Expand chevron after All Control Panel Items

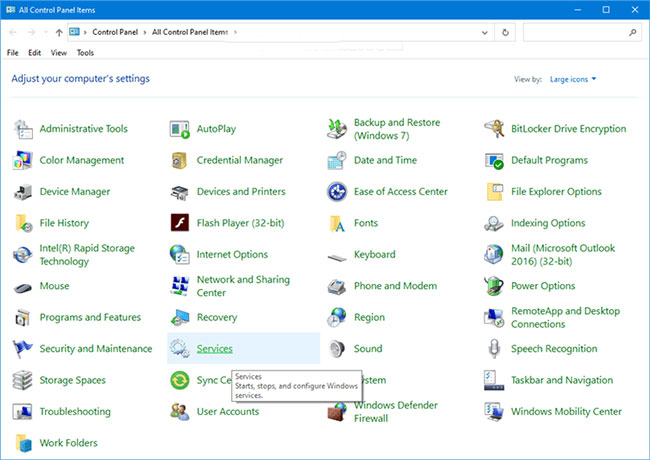coord(235,32)
